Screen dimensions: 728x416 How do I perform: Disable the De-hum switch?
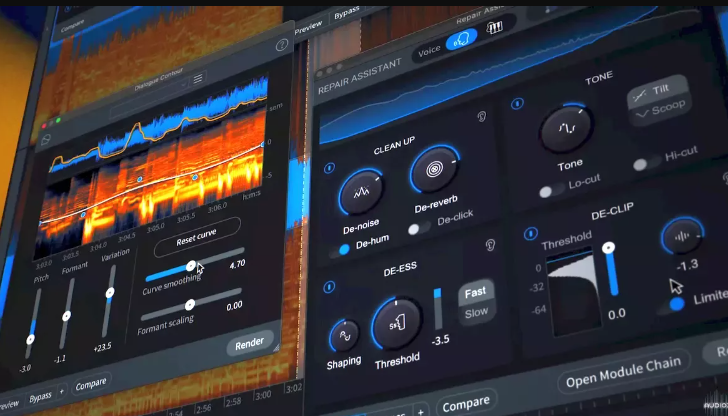click(340, 251)
